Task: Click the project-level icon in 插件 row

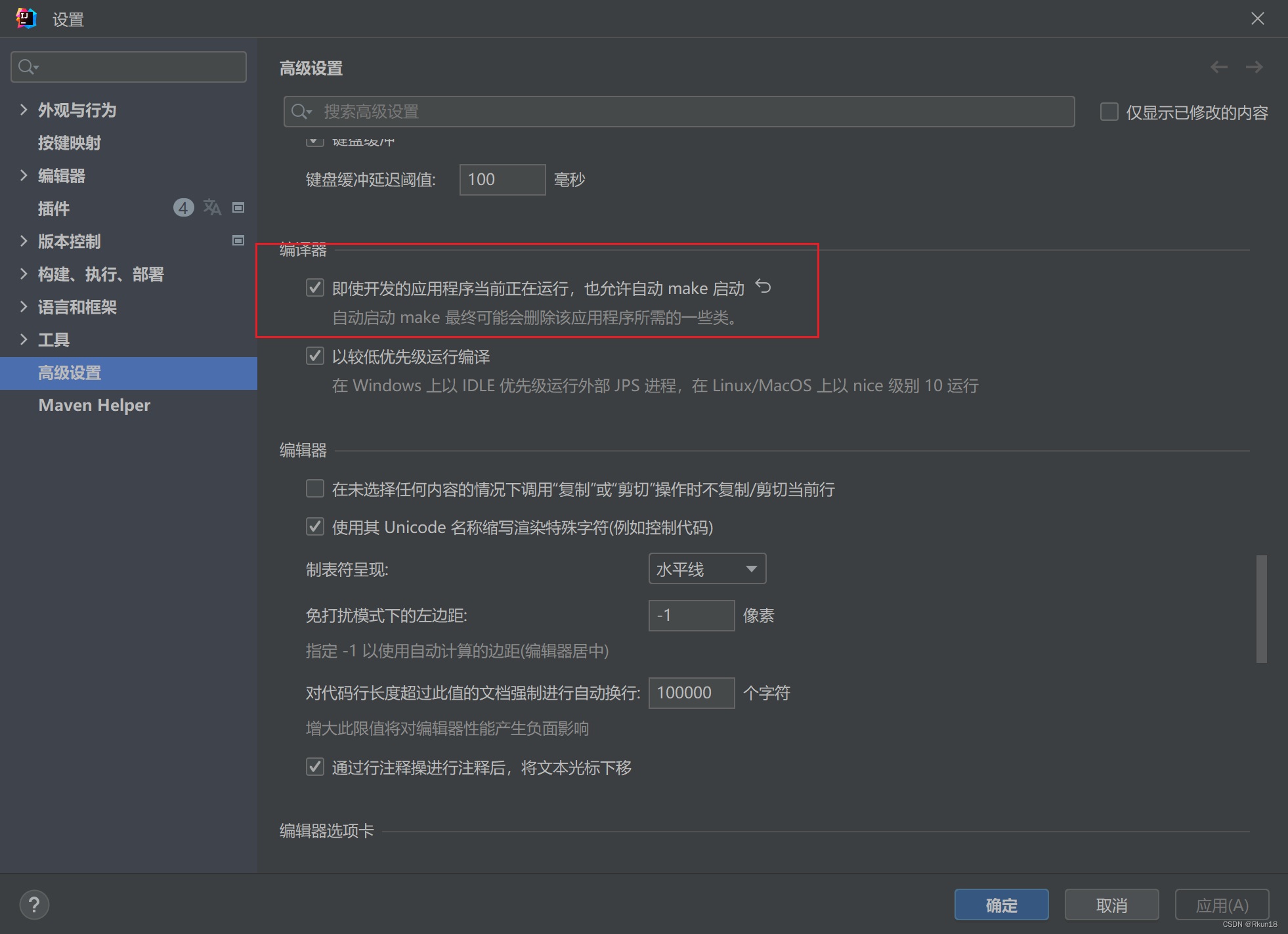Action: [238, 207]
